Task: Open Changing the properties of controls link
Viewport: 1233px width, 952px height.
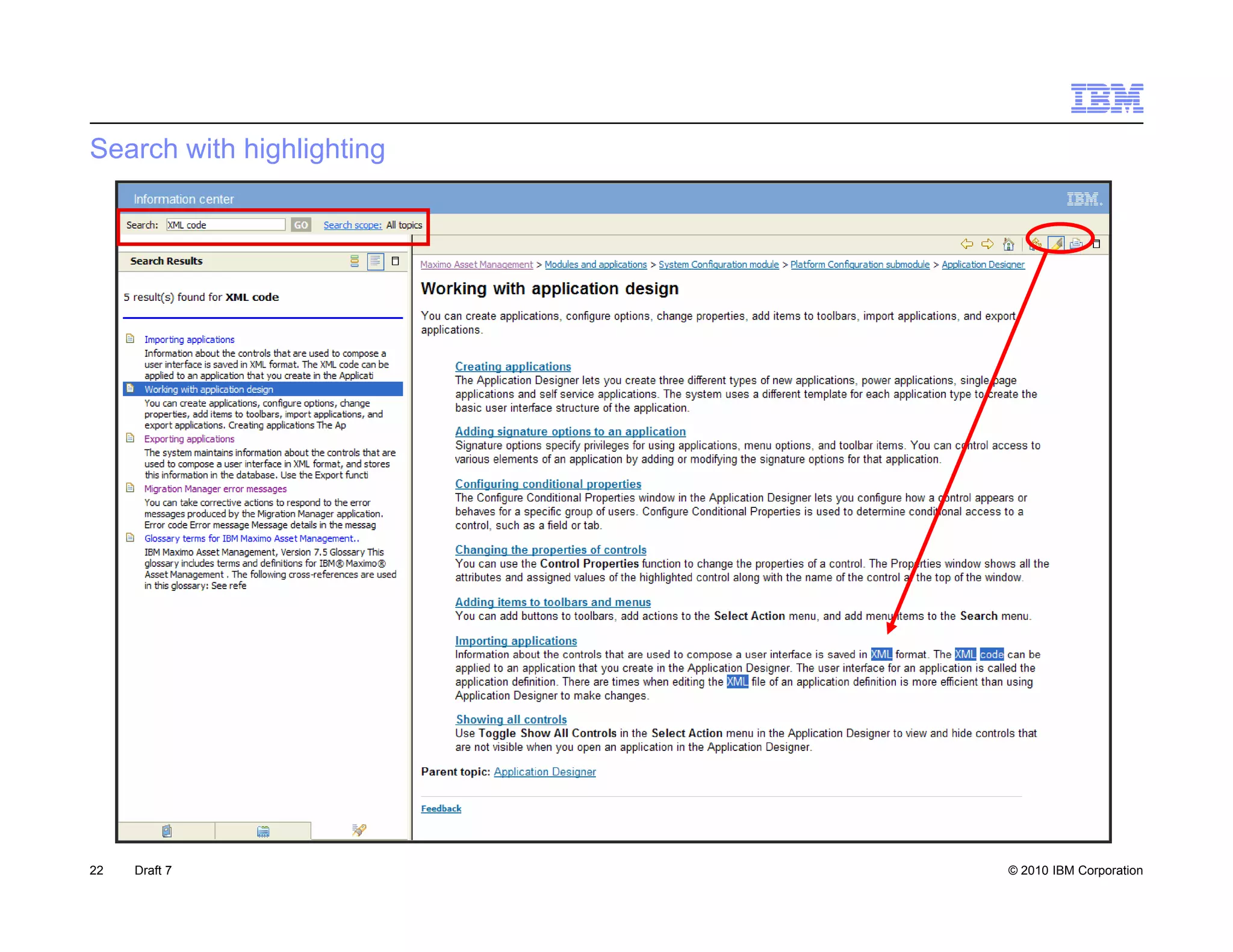Action: pos(551,549)
